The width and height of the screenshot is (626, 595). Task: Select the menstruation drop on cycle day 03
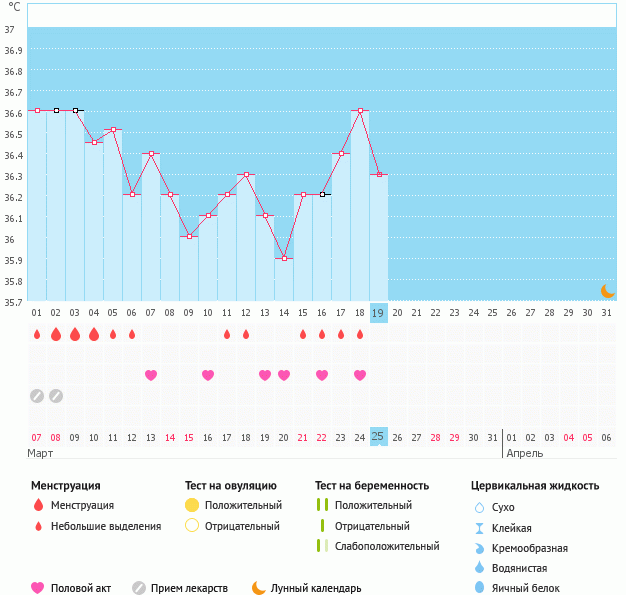pyautogui.click(x=75, y=334)
